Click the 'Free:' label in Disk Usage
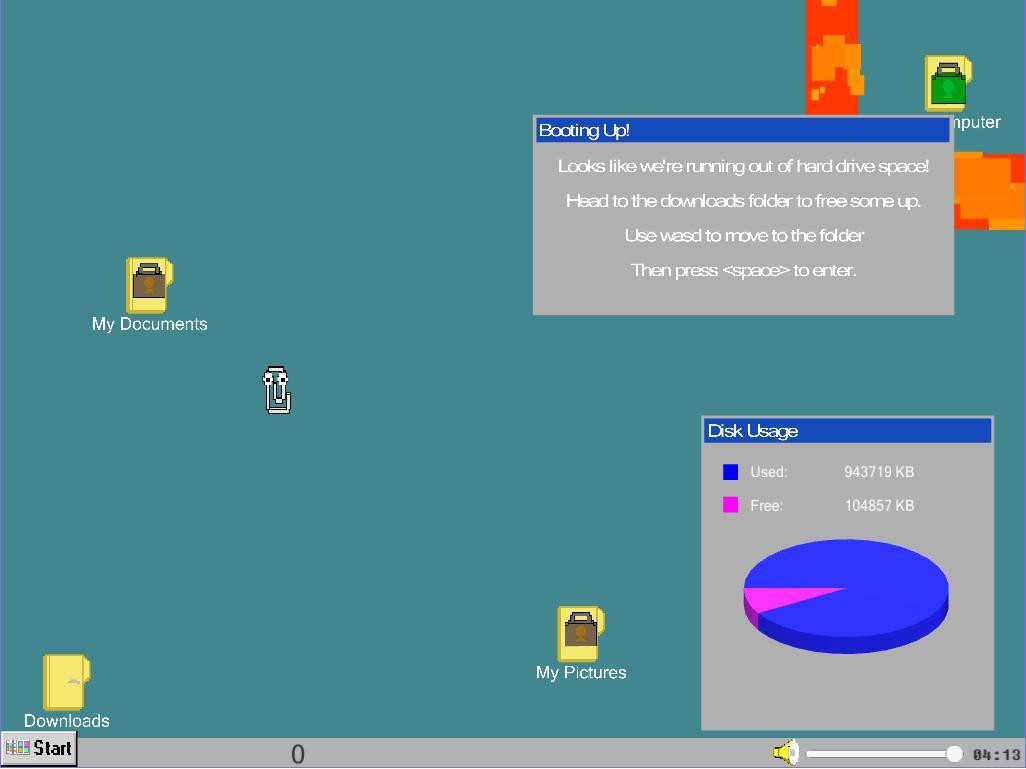Viewport: 1026px width, 769px height. [x=766, y=505]
